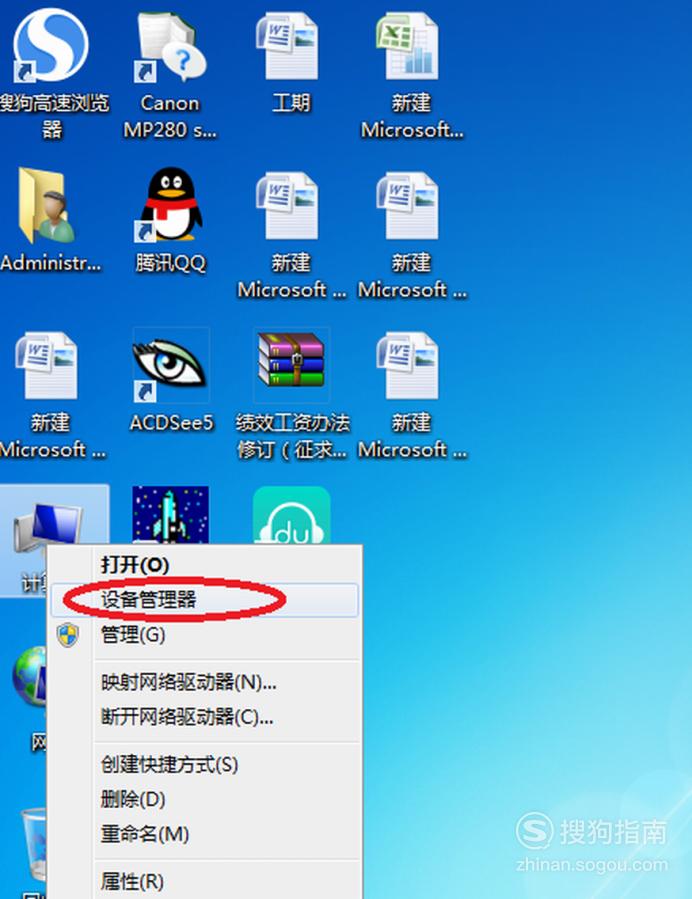Select the Word document right of WinRAR archive
This screenshot has height=899, width=692.
pos(409,365)
